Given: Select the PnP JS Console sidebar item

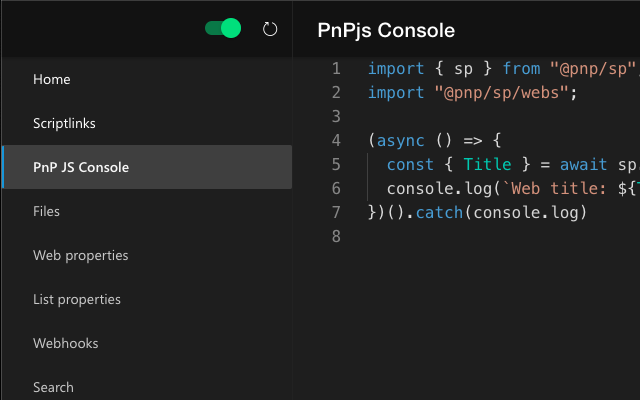Looking at the screenshot, I should (81, 167).
